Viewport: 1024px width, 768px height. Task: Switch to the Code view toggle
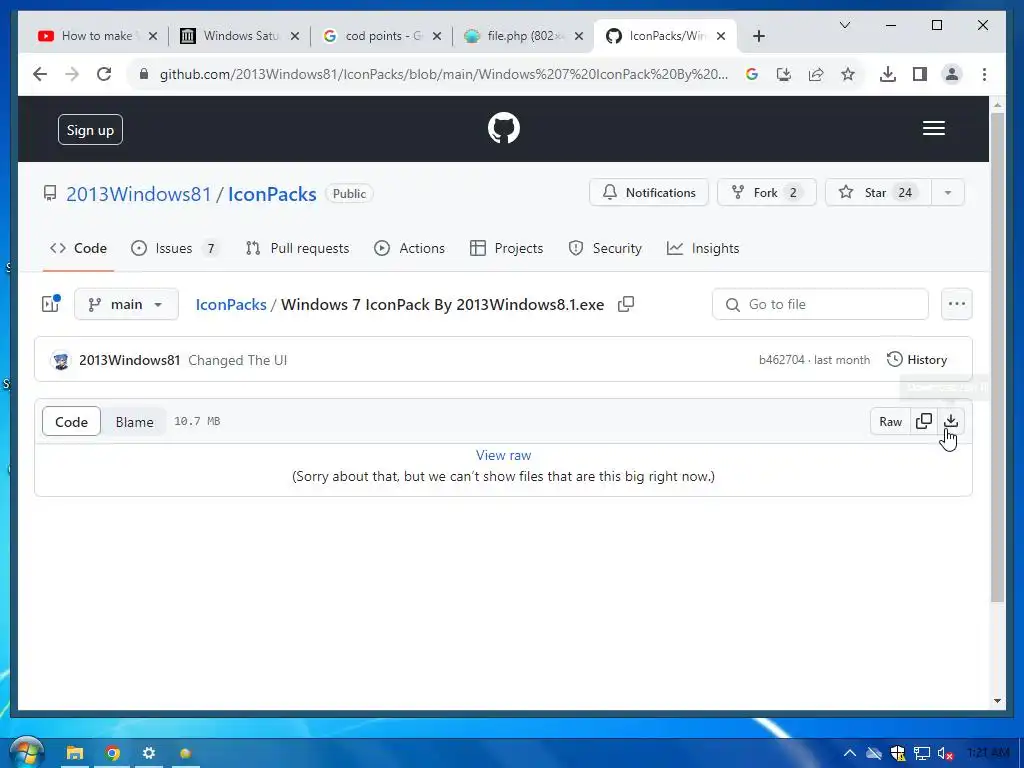(x=71, y=422)
